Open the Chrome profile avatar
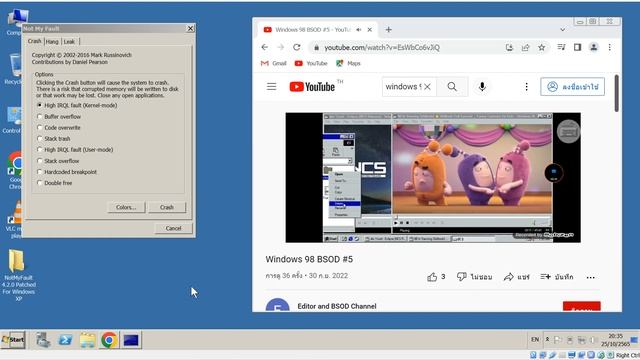Viewport: 640px width, 360px height. pyautogui.click(x=593, y=47)
